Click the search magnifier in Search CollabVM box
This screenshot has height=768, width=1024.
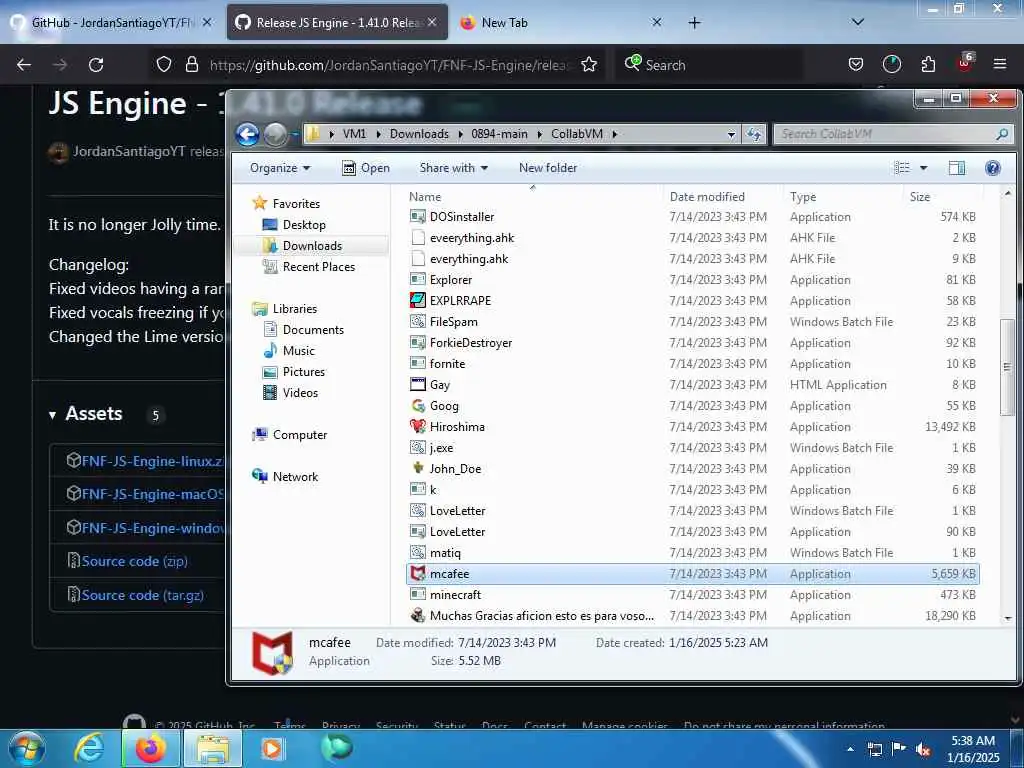pos(1002,134)
